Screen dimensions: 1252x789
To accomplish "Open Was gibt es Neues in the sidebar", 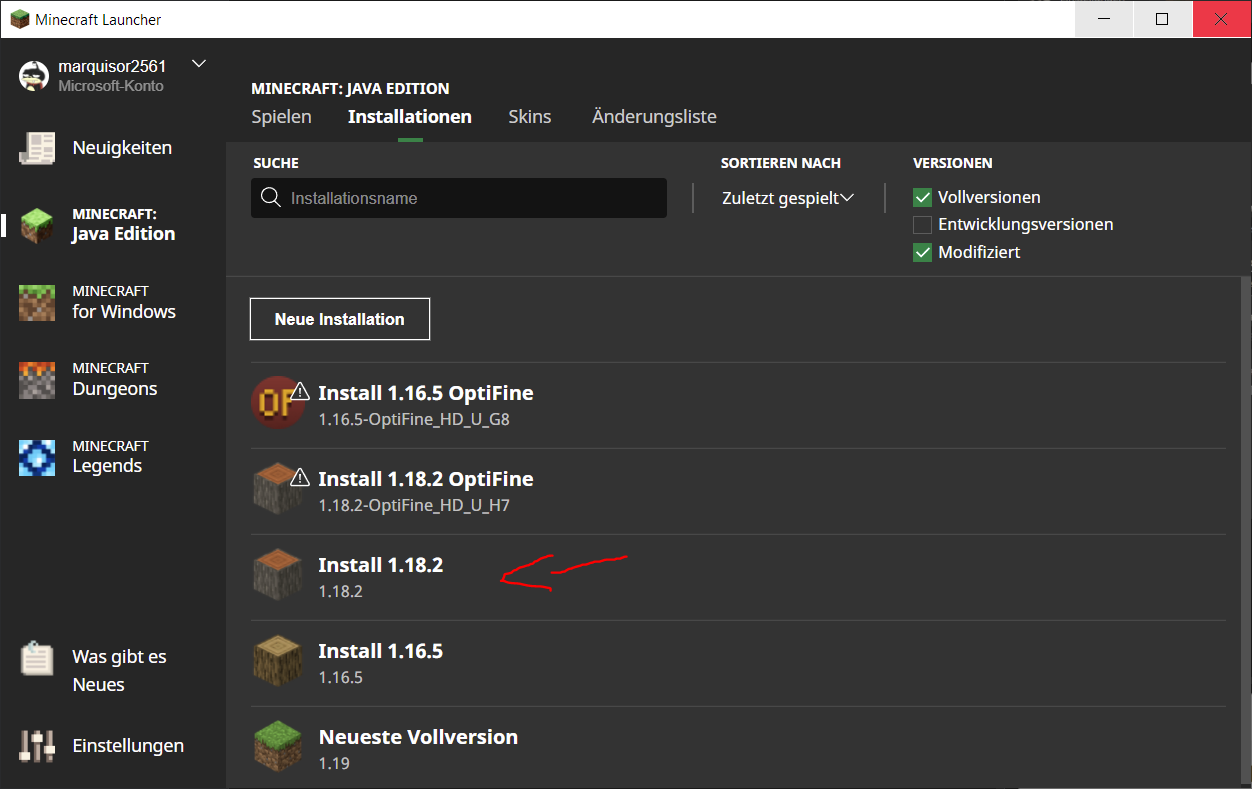I will 112,670.
